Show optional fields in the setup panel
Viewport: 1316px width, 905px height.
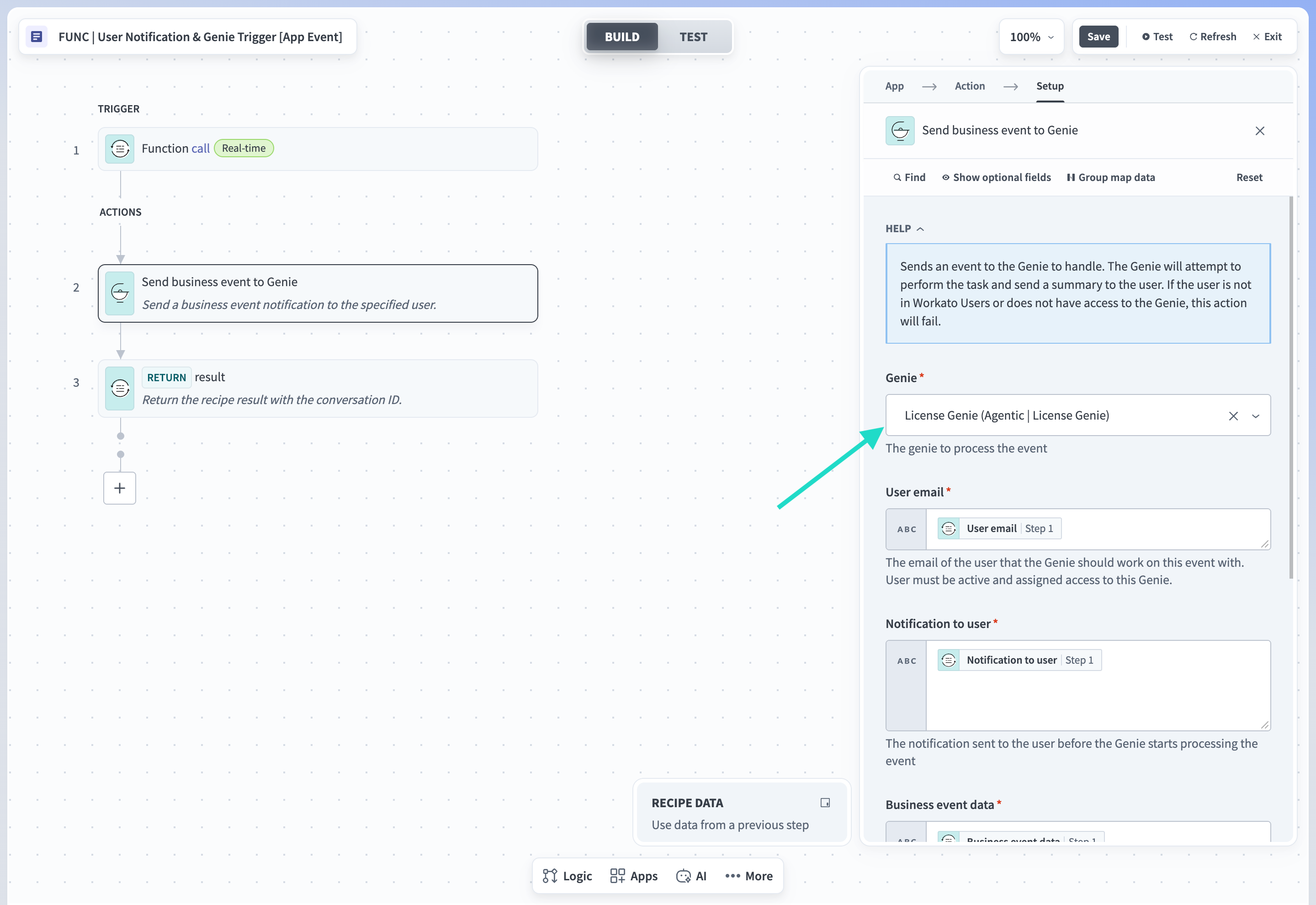point(997,177)
